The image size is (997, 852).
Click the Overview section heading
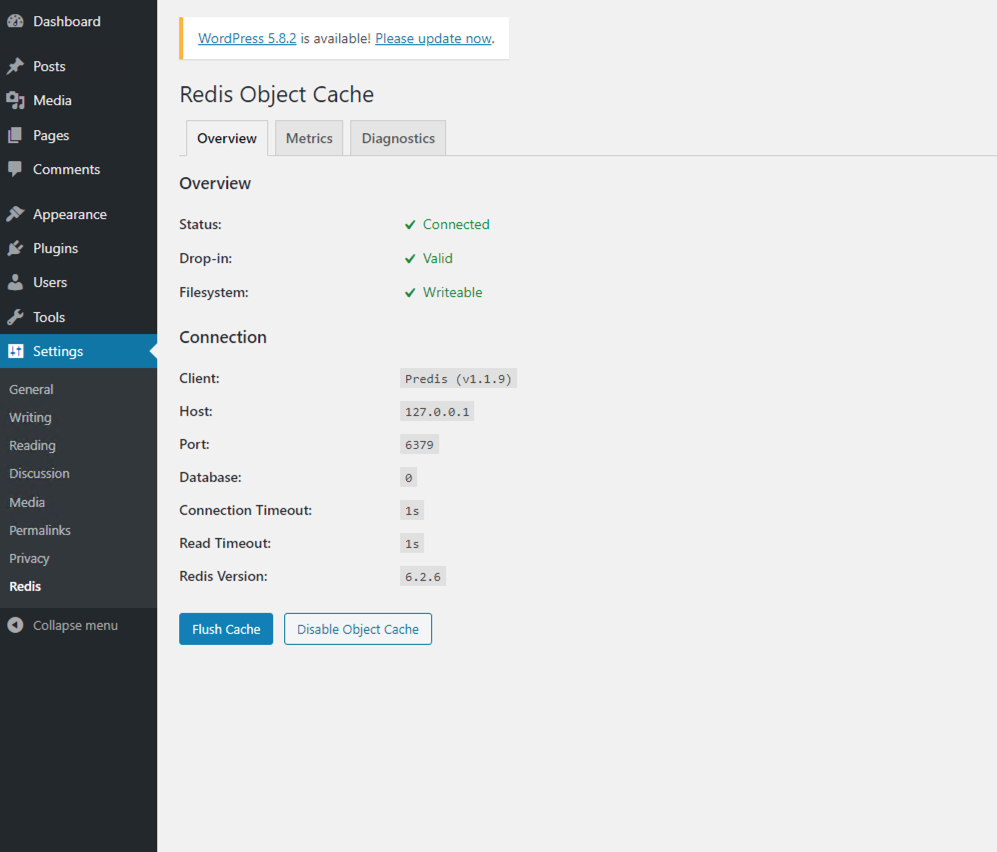(215, 183)
